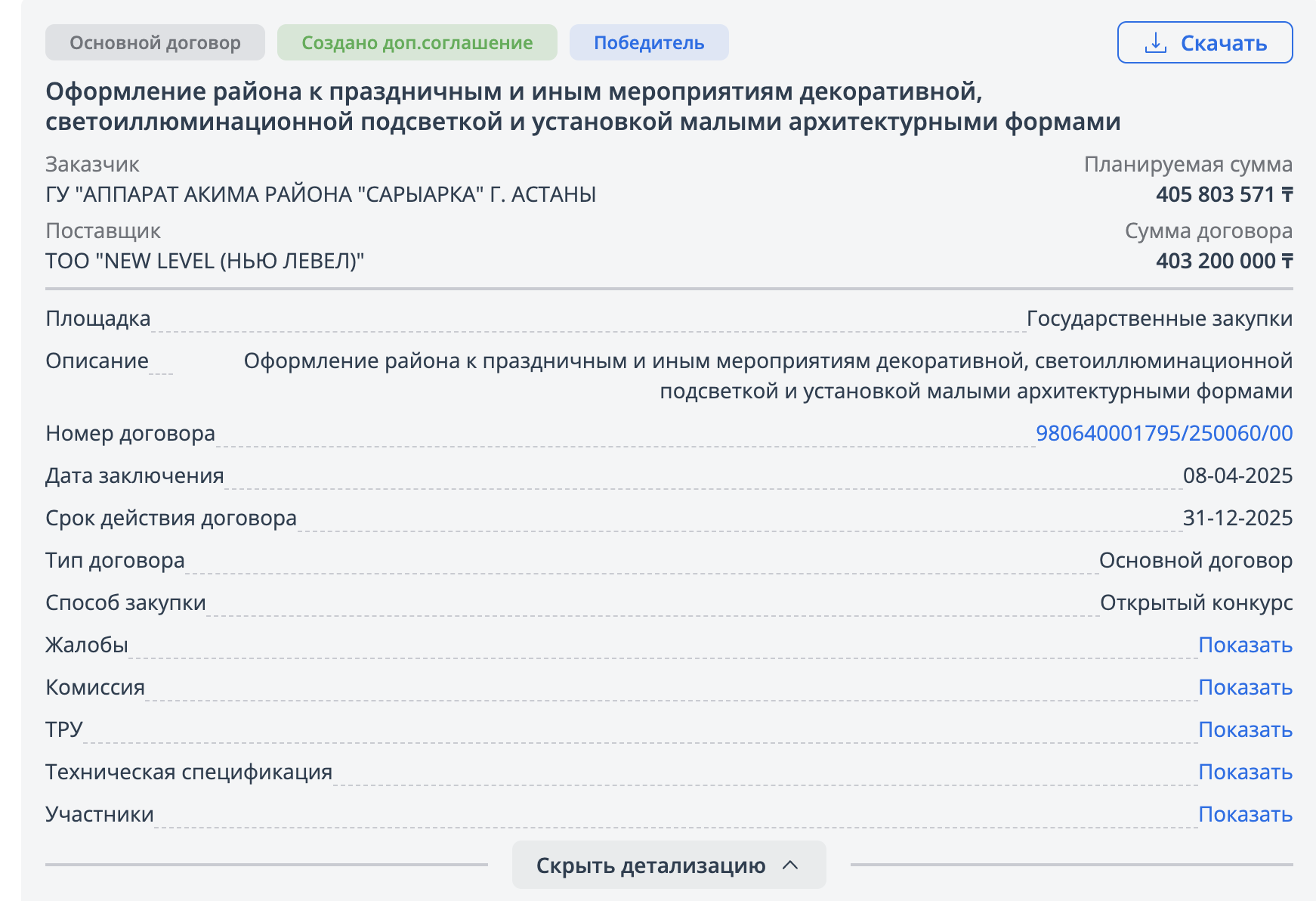Click the download icon in Скачать button

[1155, 43]
